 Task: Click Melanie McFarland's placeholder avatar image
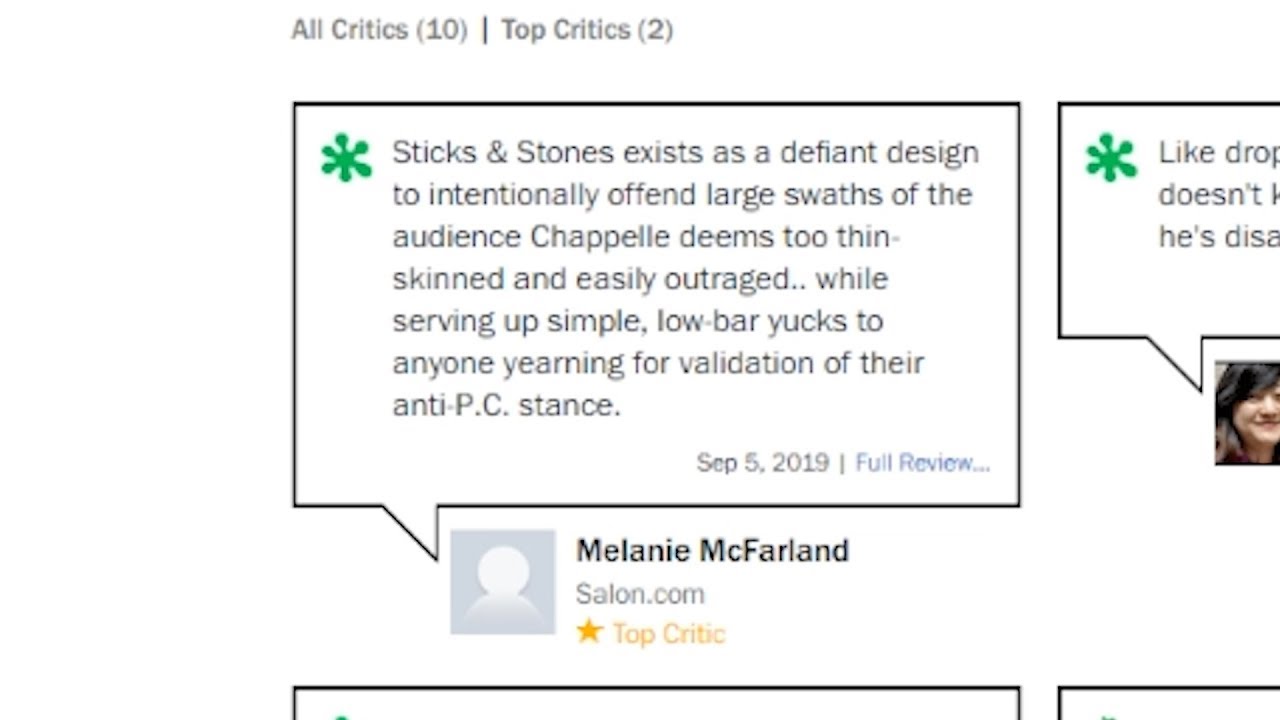[x=503, y=582]
